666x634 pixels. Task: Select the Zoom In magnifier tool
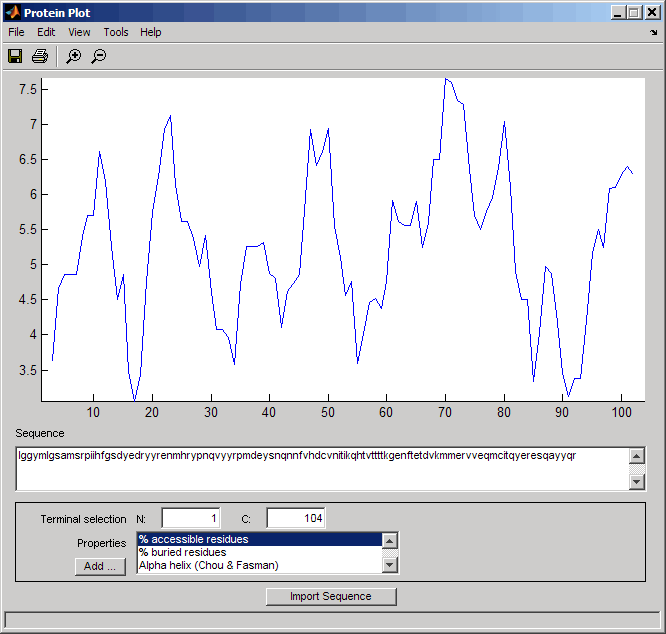tap(73, 56)
